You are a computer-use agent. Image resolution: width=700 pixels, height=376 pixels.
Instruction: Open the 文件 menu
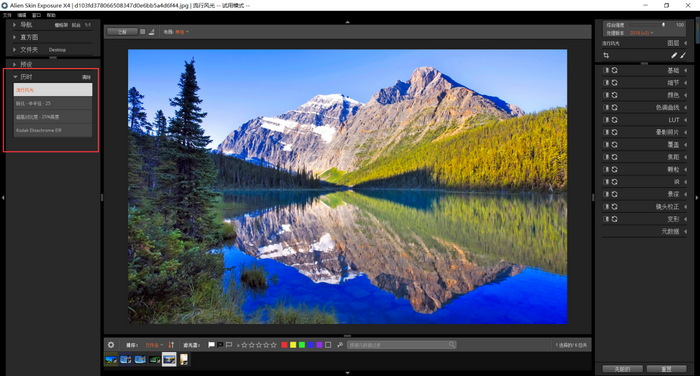pyautogui.click(x=7, y=15)
